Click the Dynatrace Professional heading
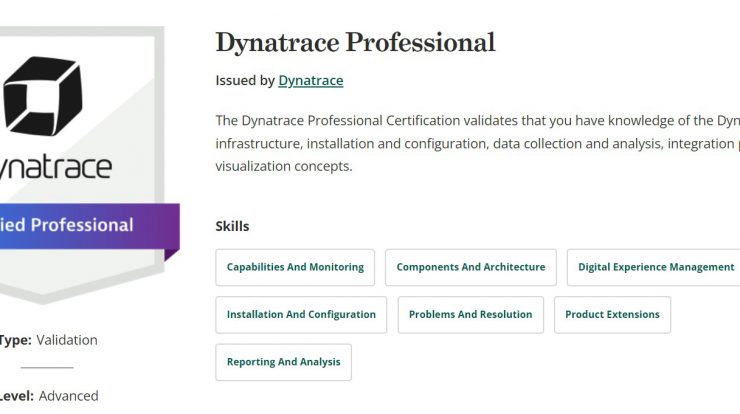 355,42
